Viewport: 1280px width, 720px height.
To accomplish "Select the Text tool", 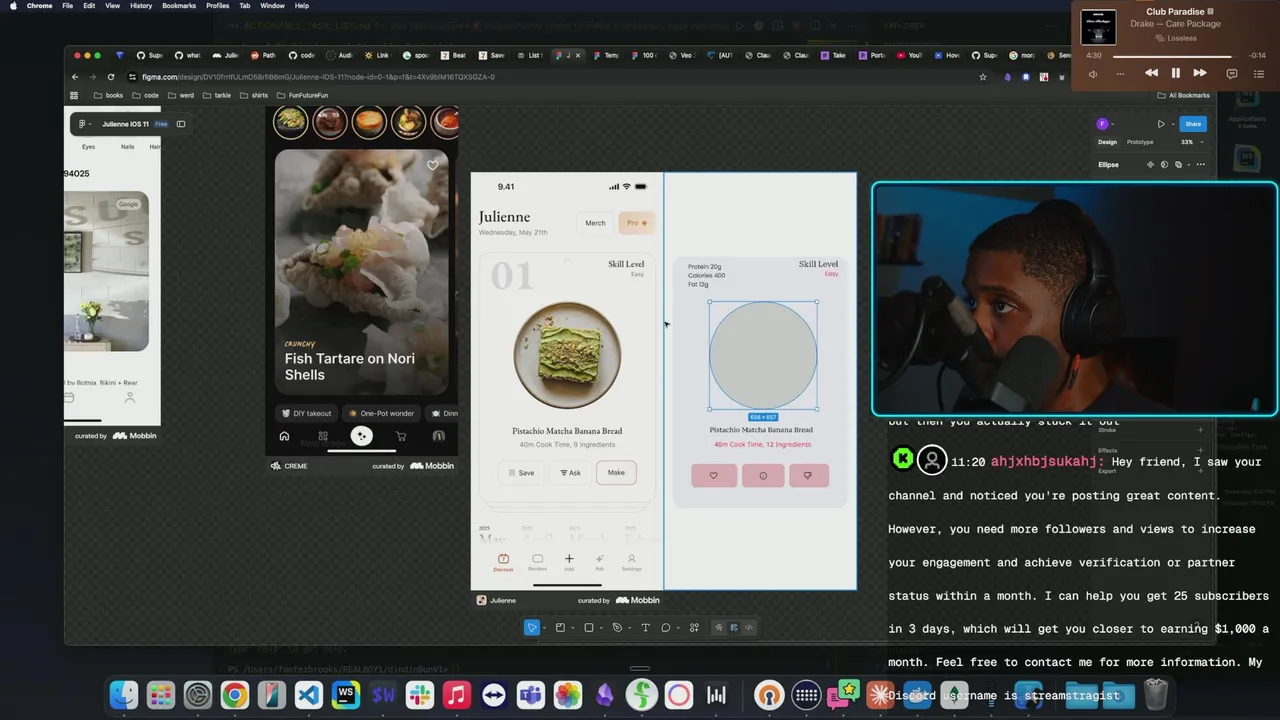I will click(645, 628).
